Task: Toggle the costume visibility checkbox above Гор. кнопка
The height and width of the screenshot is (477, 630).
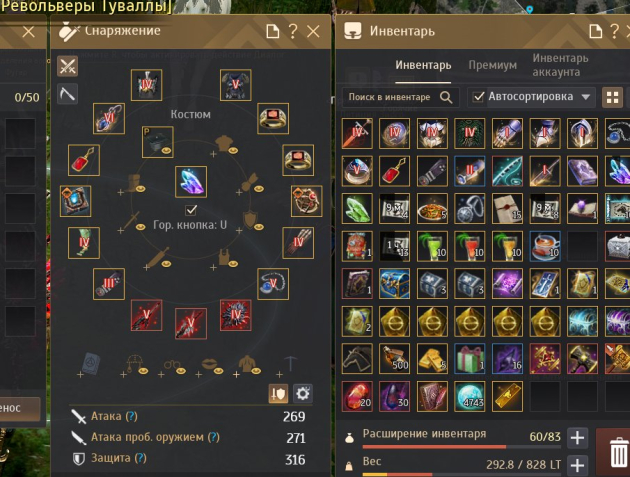Action: (x=191, y=210)
